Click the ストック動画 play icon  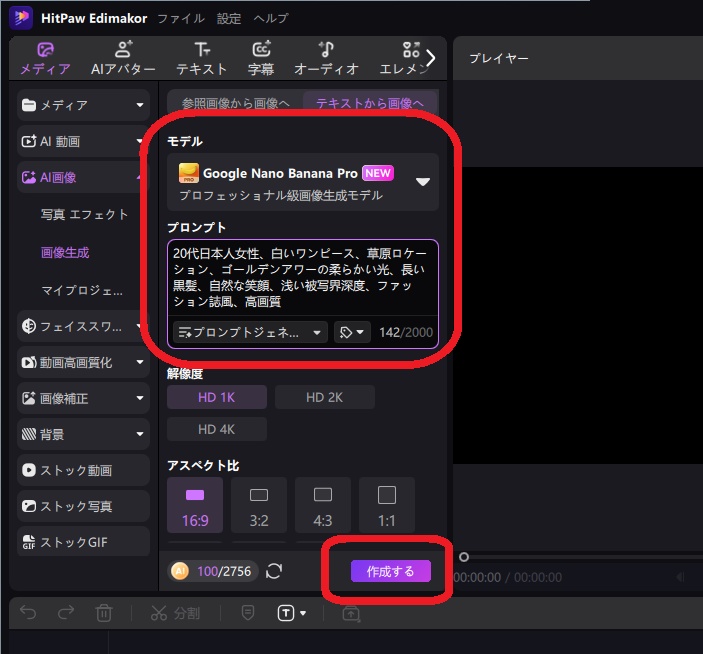tap(29, 470)
